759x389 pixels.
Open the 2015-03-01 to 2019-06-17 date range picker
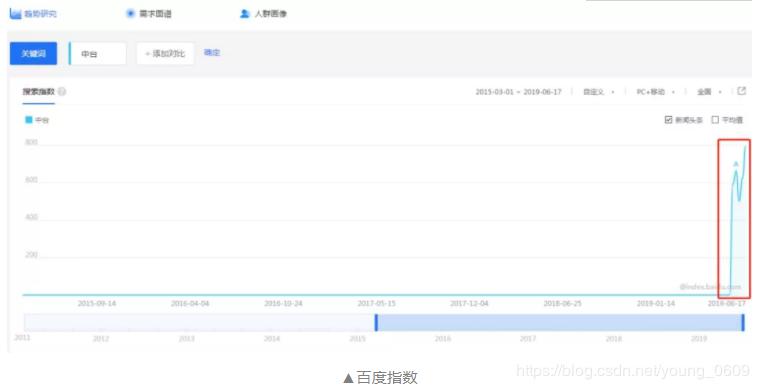pyautogui.click(x=518, y=91)
